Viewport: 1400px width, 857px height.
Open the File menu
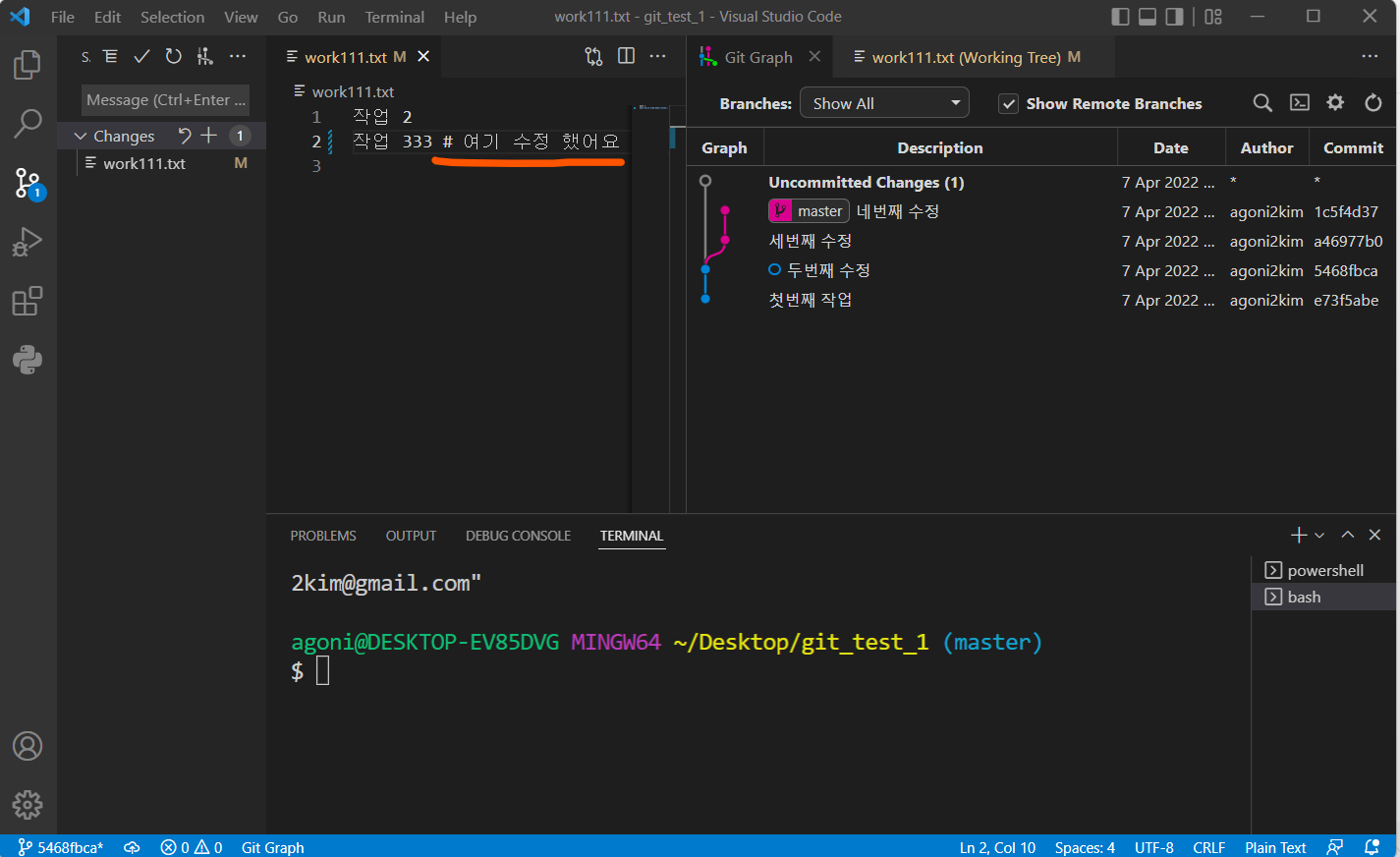pos(63,17)
